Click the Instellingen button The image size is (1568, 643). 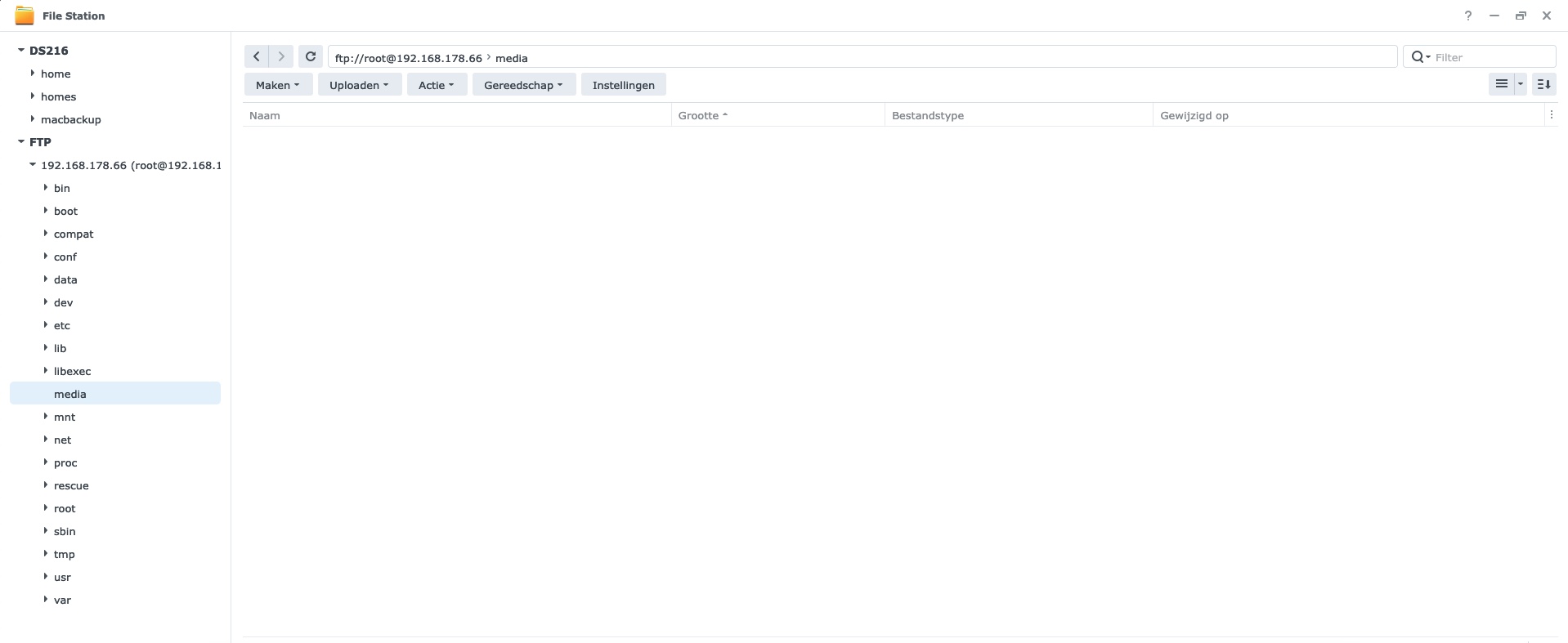(624, 85)
